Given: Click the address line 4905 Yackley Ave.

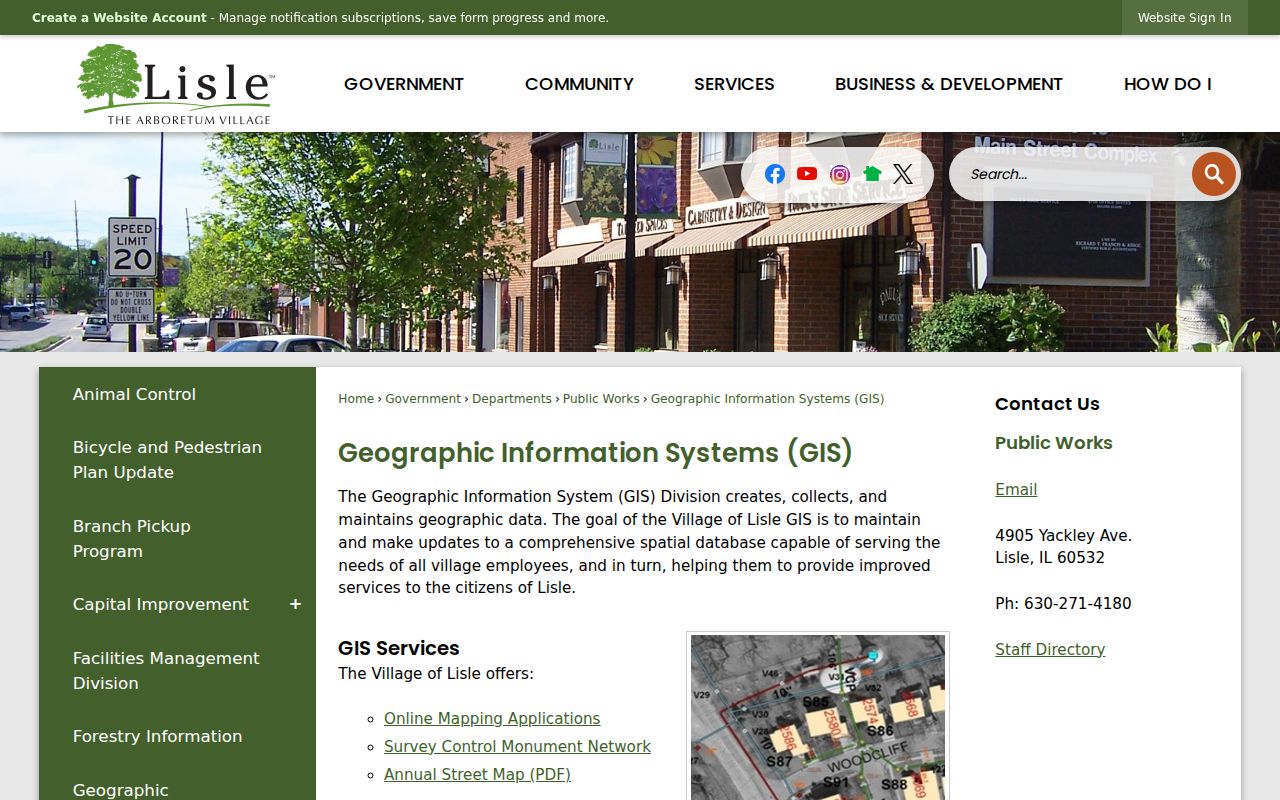Looking at the screenshot, I should pos(1063,535).
